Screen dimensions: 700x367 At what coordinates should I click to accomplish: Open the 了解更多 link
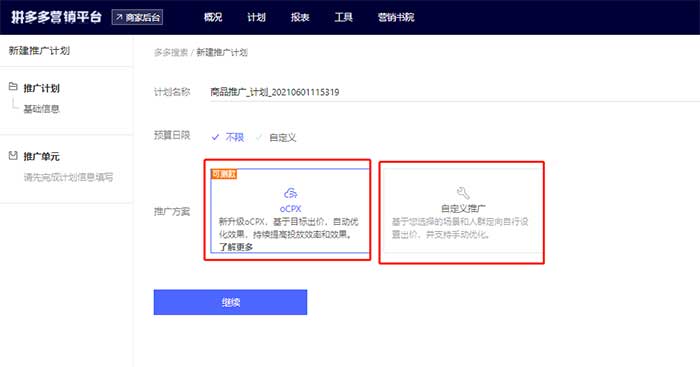coord(236,247)
